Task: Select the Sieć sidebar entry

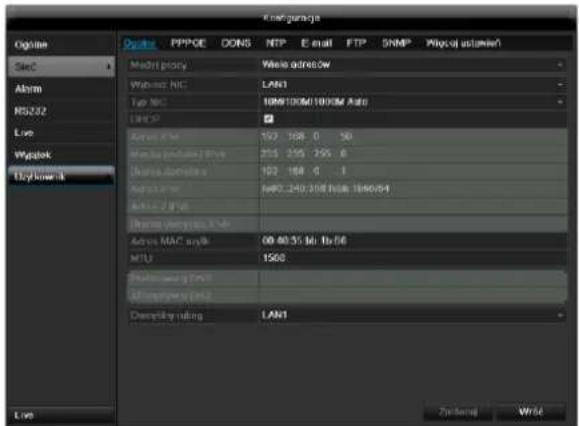Action: click(x=61, y=66)
